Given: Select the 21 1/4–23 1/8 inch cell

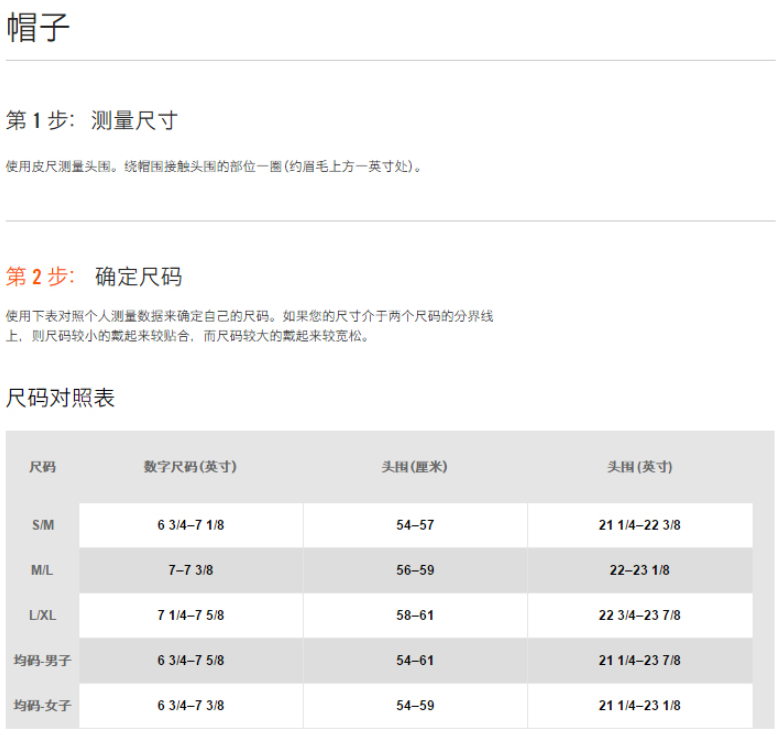Looking at the screenshot, I should pos(639,705).
